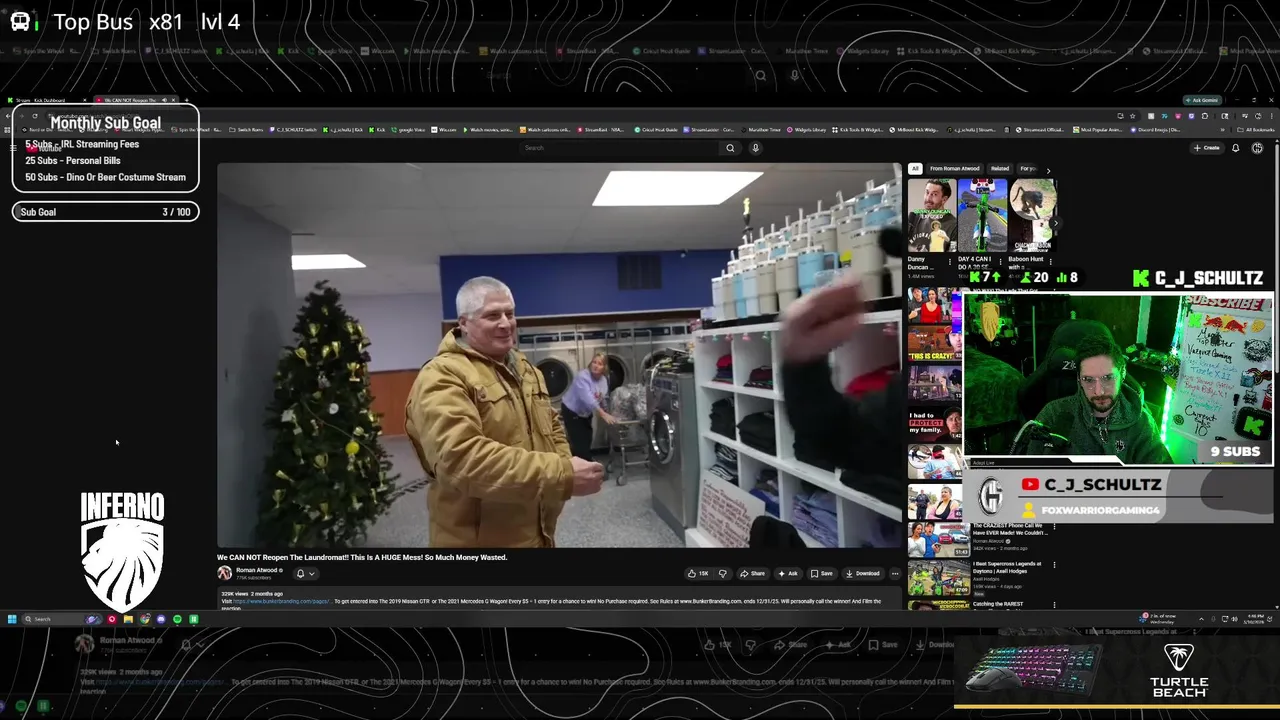
Task: Open the Marathon Timer bookmark
Action: pos(761,130)
